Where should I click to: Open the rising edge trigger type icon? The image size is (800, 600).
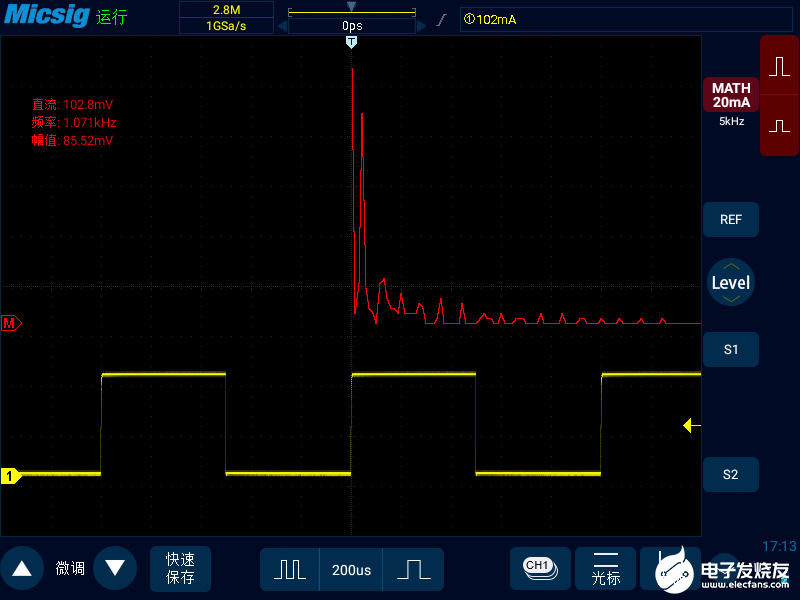(x=442, y=20)
